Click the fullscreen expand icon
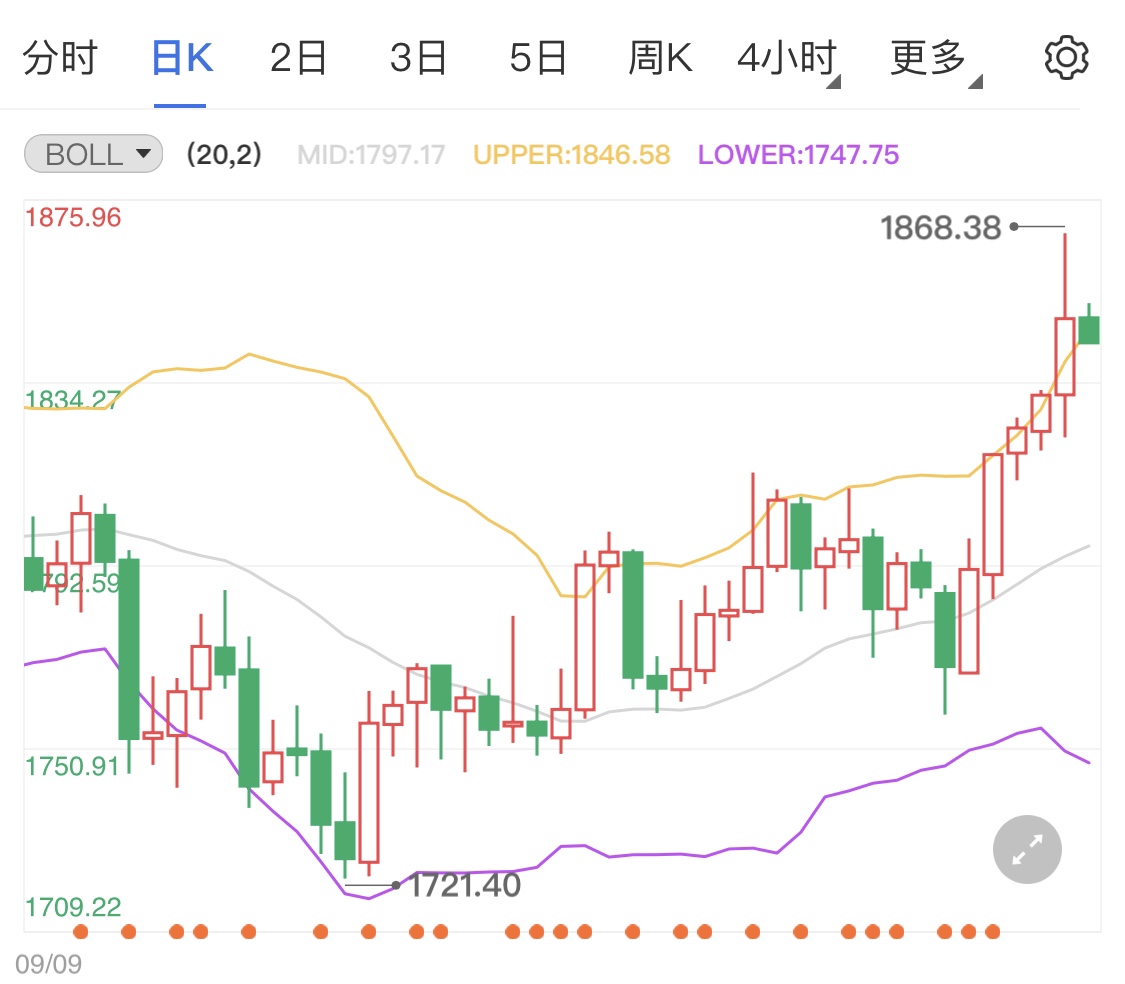The image size is (1125, 984). pos(1026,848)
